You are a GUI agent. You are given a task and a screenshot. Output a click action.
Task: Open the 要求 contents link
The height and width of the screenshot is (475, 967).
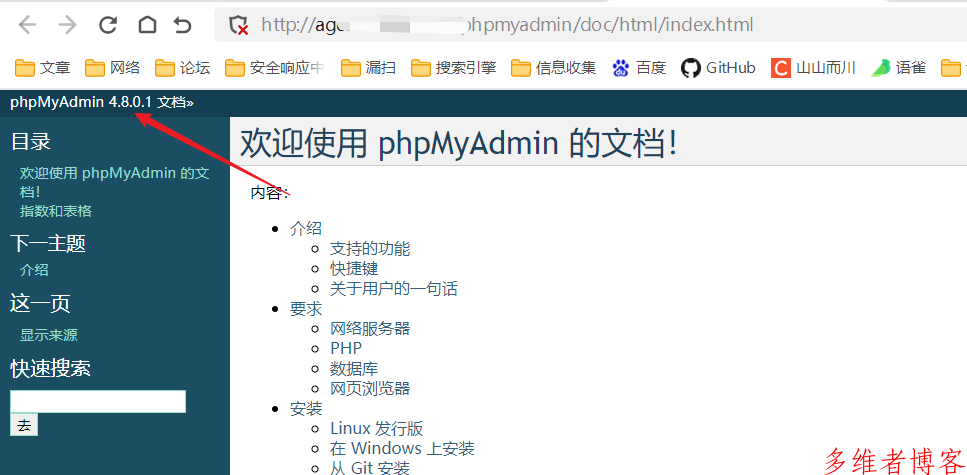(x=306, y=308)
